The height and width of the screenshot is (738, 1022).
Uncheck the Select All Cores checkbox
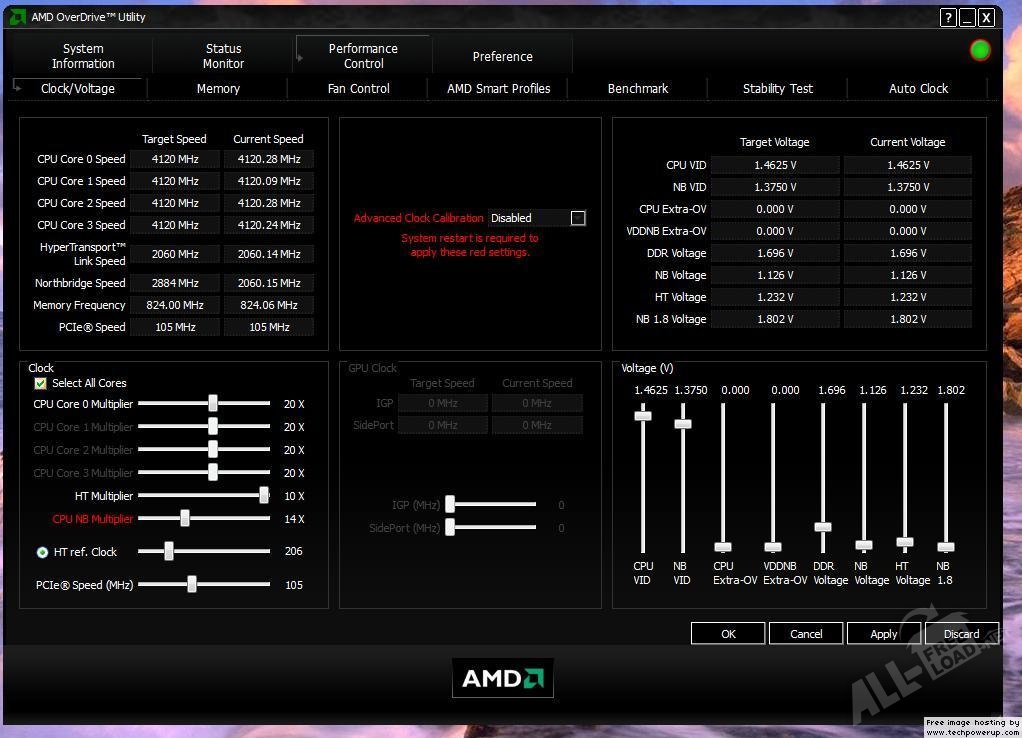(x=41, y=383)
